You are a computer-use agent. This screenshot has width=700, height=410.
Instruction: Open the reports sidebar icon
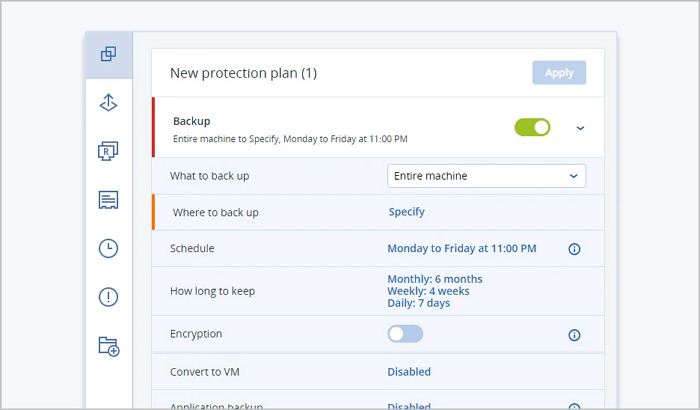(x=108, y=200)
